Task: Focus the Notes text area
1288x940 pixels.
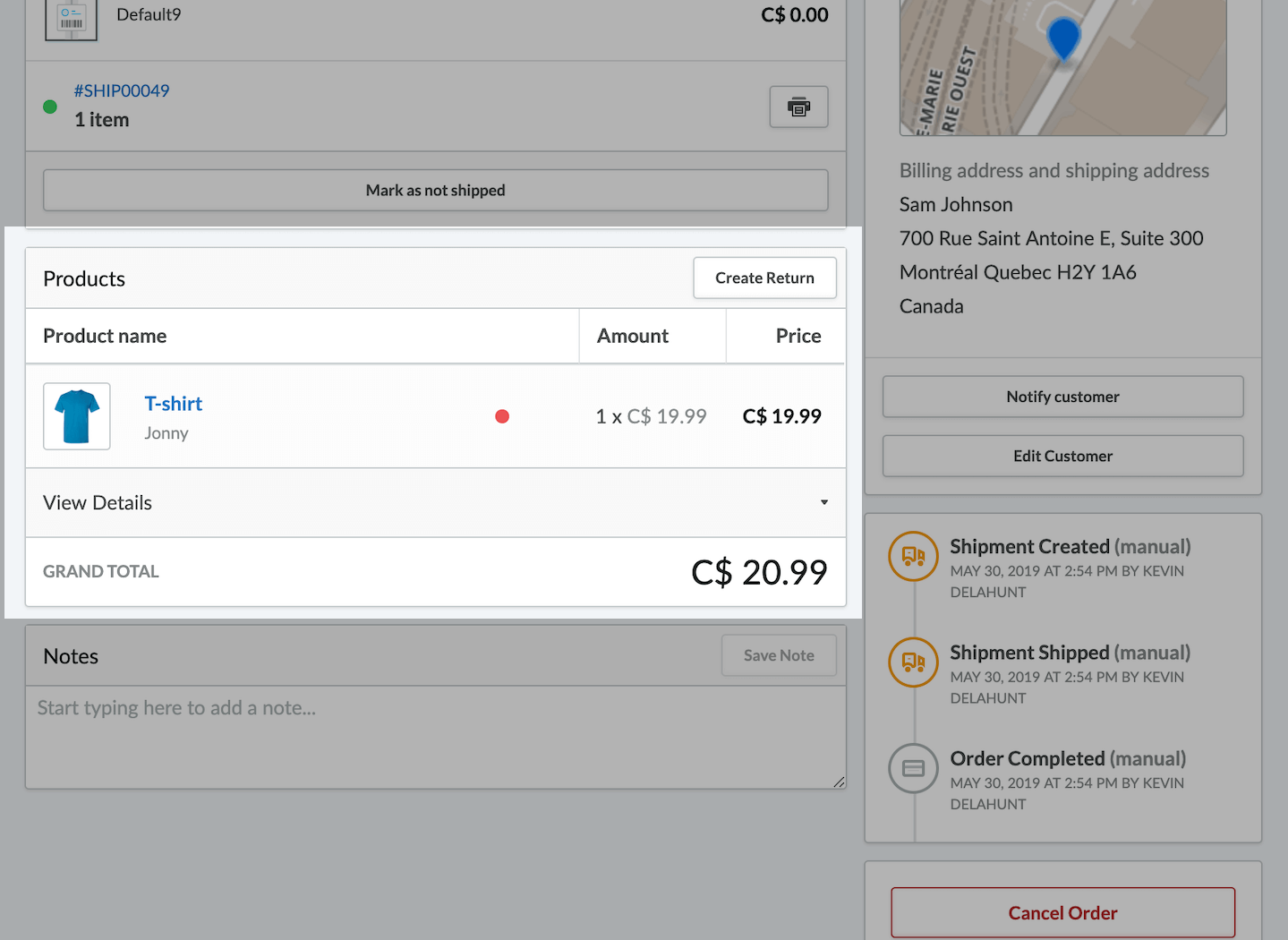Action: 435,737
